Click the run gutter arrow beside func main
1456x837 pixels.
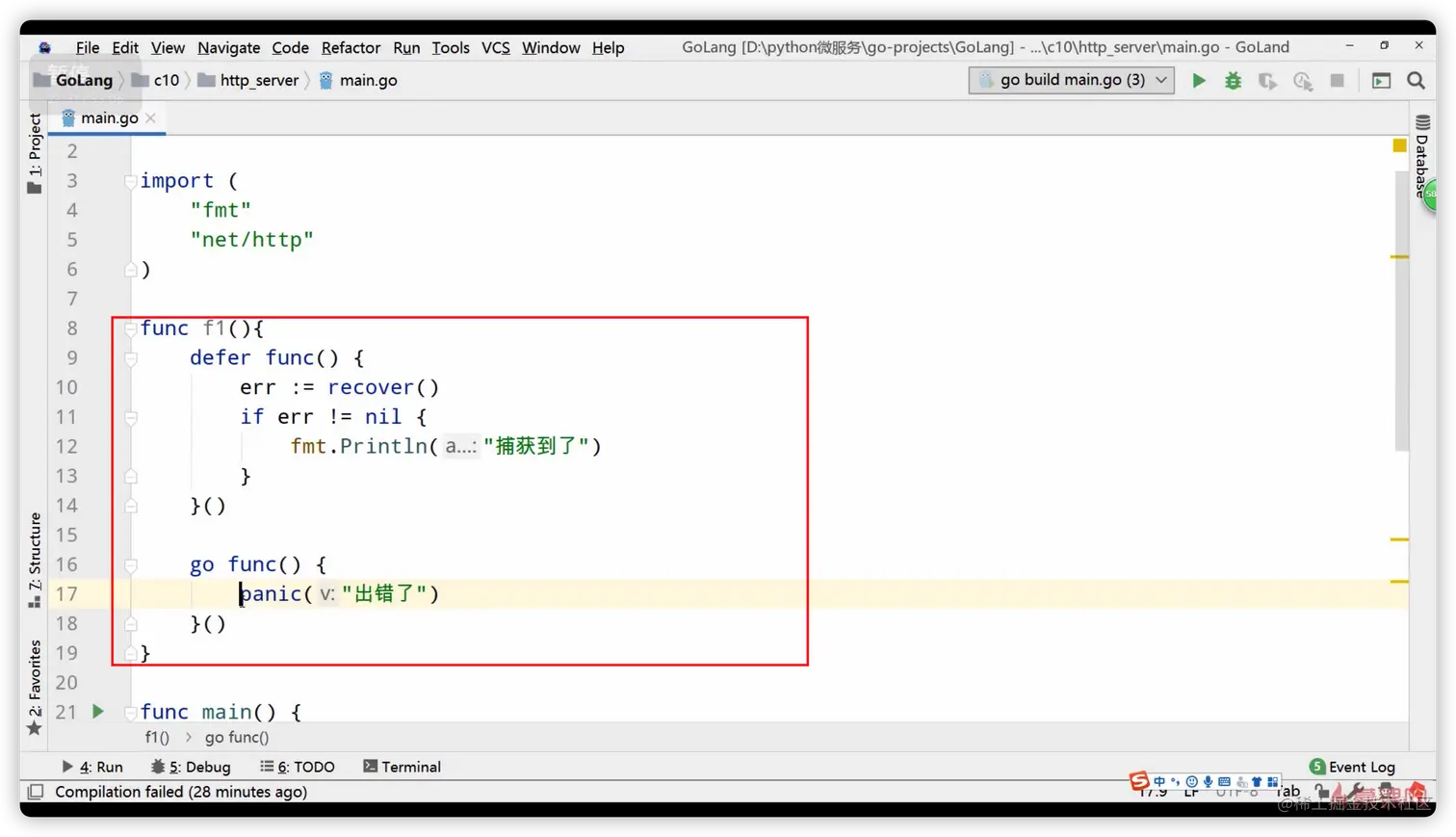click(x=98, y=712)
